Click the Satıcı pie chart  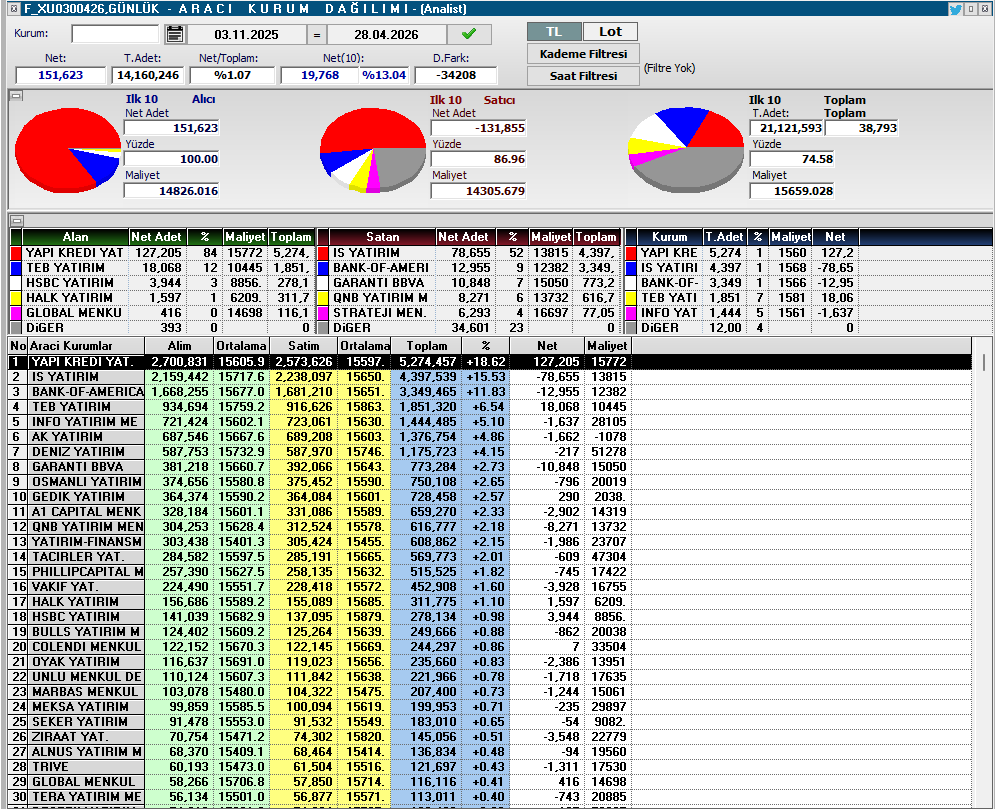tap(372, 150)
